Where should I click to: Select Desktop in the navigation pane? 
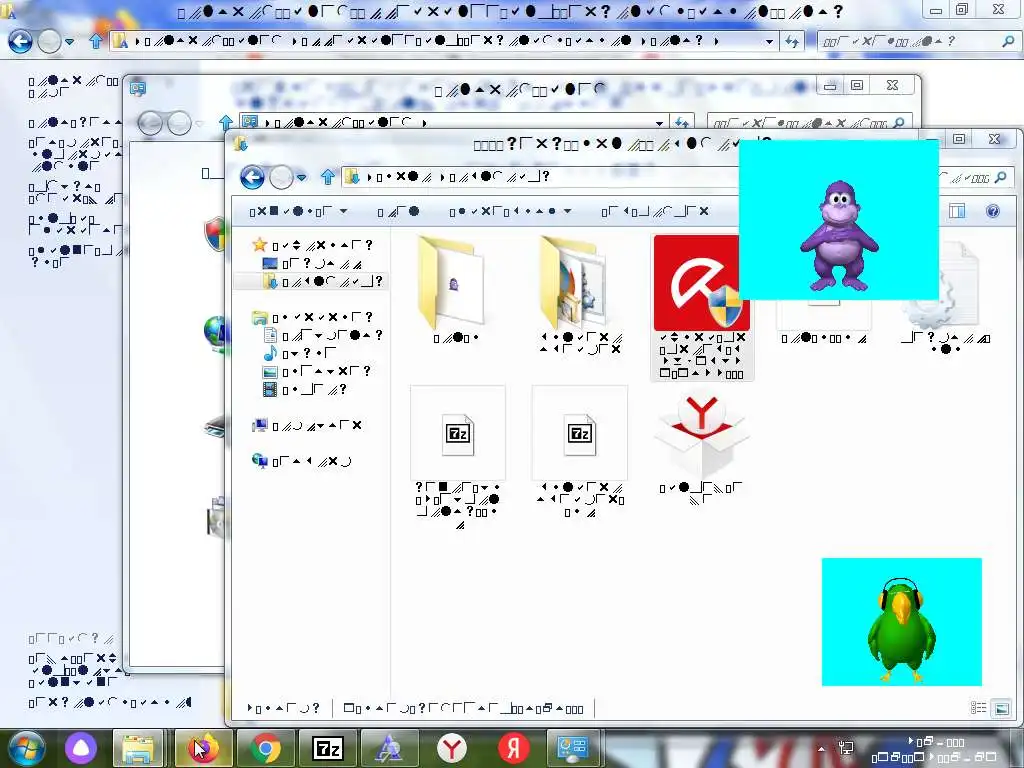click(x=312, y=263)
